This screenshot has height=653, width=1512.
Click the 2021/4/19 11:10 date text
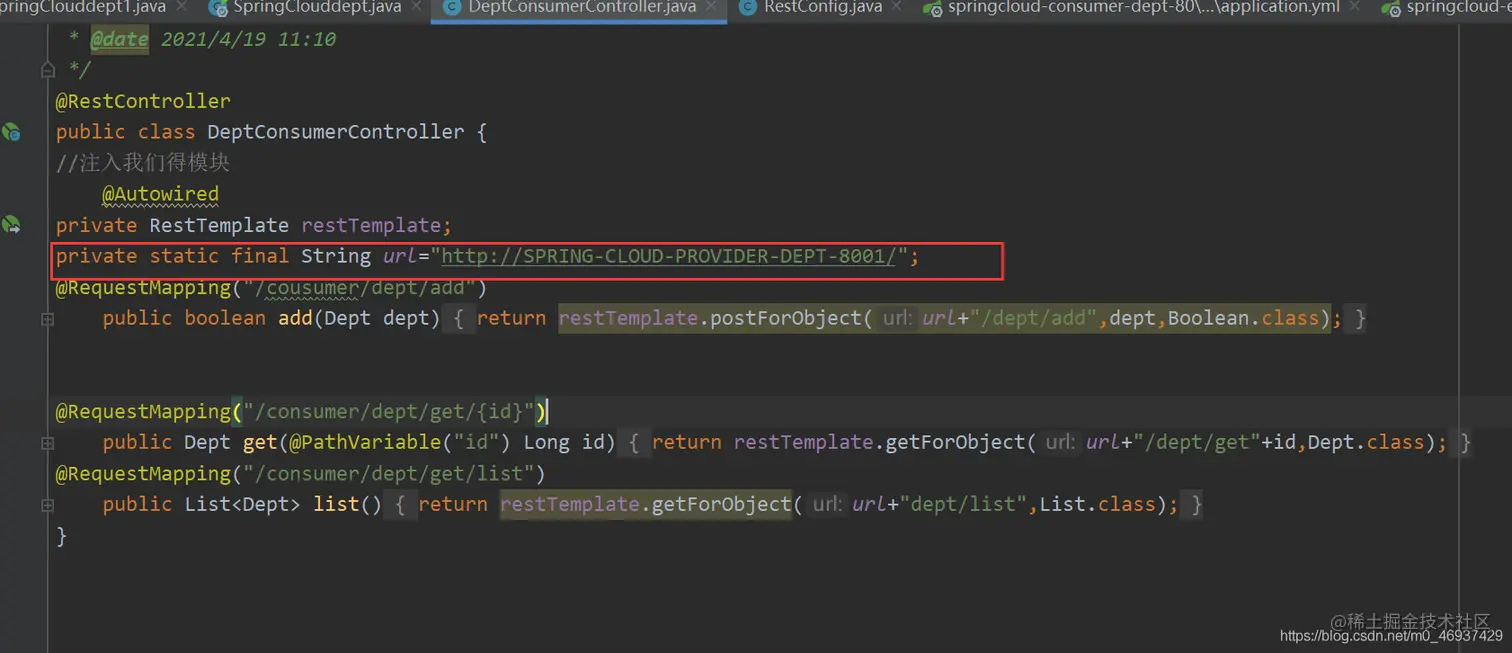pos(248,40)
